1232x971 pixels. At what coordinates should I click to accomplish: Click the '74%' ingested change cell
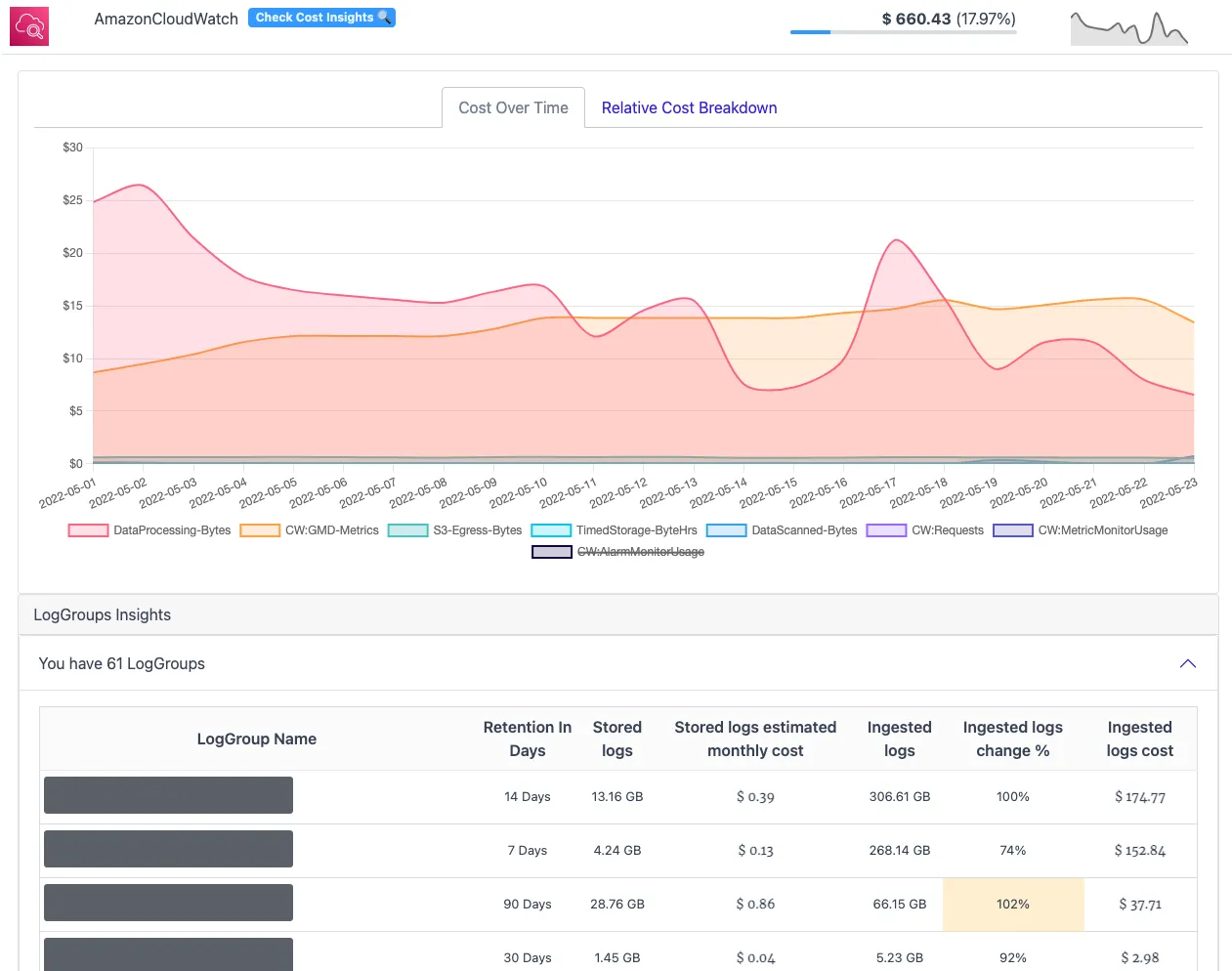tap(1013, 851)
